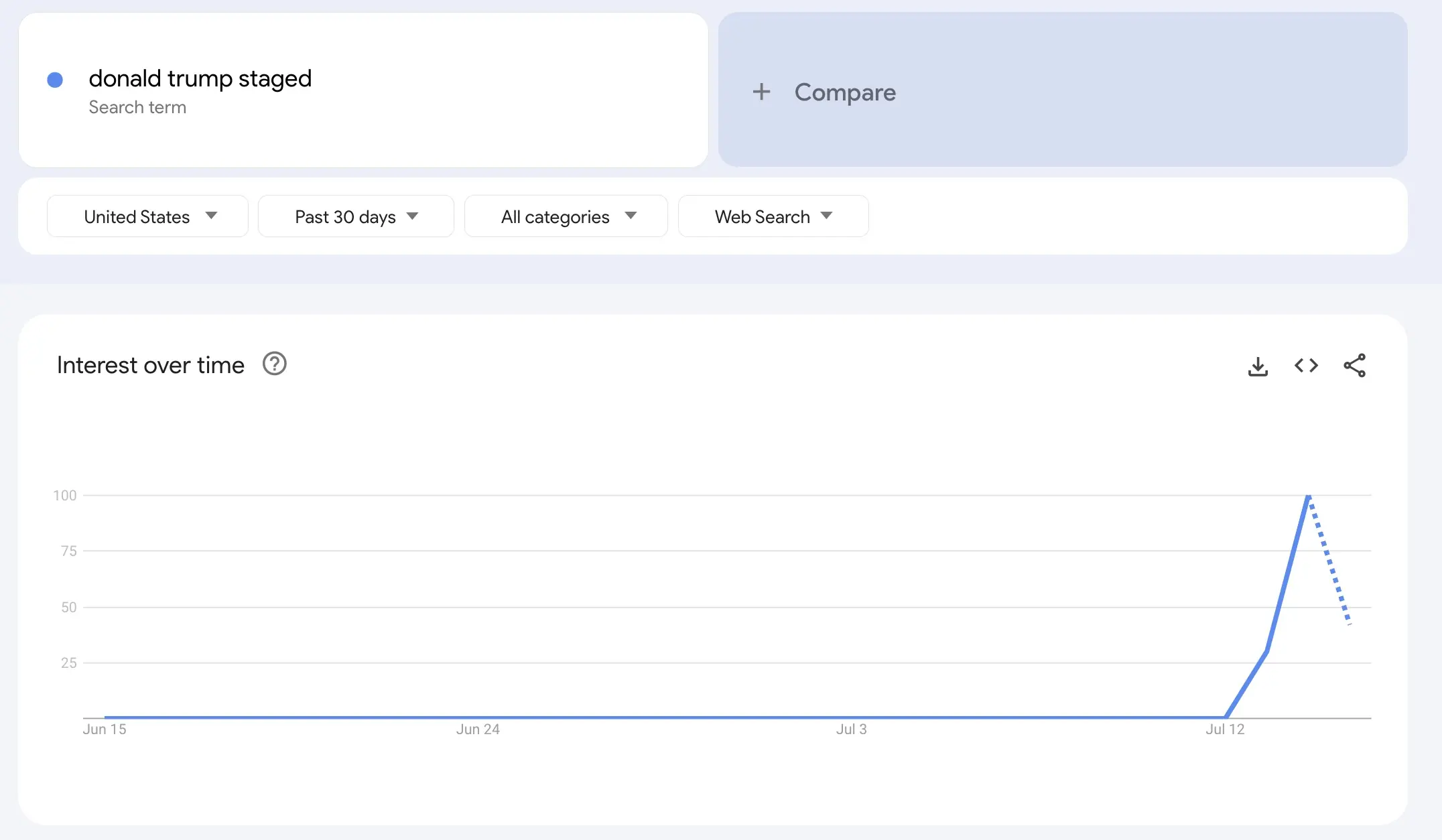This screenshot has width=1442, height=840.
Task: Download the interest over time data
Action: point(1258,366)
